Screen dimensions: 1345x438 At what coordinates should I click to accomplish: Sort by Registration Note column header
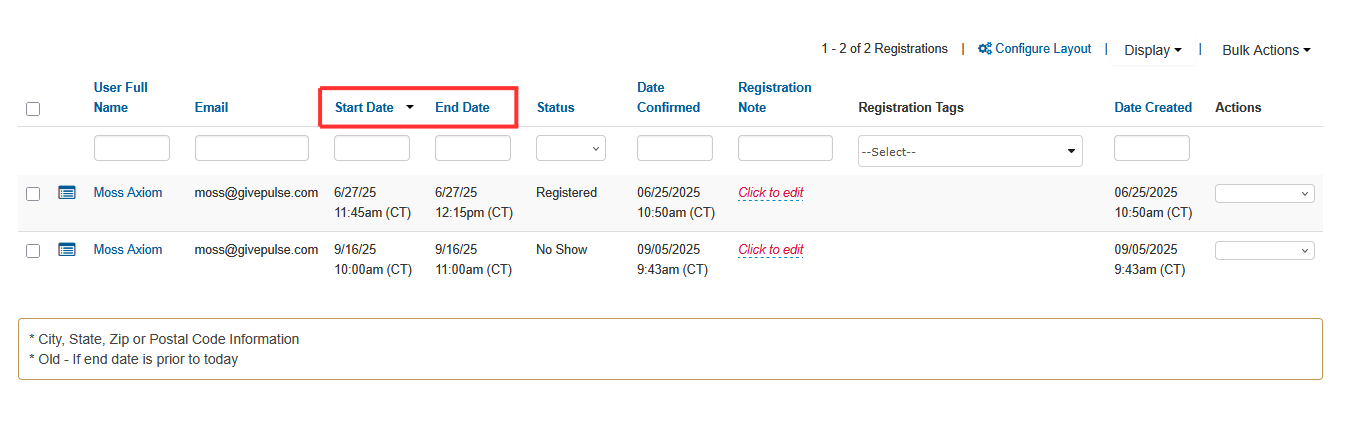[775, 97]
